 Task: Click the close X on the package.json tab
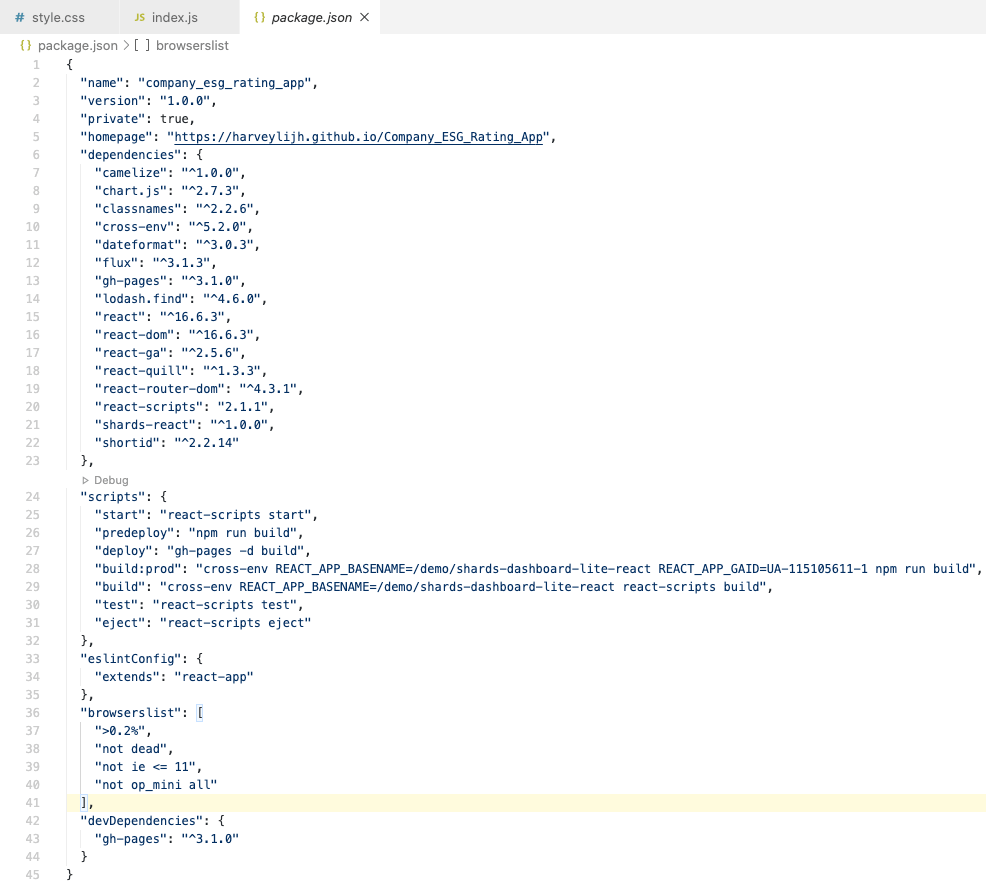coord(366,17)
